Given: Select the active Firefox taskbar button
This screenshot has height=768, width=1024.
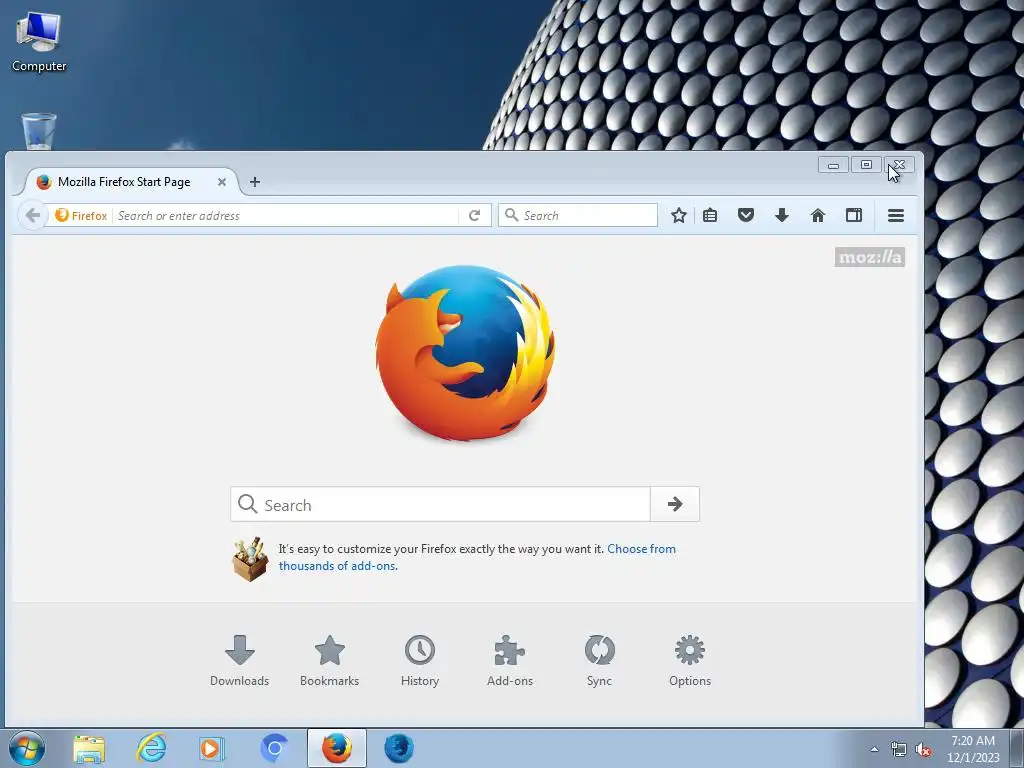Looking at the screenshot, I should pos(337,748).
